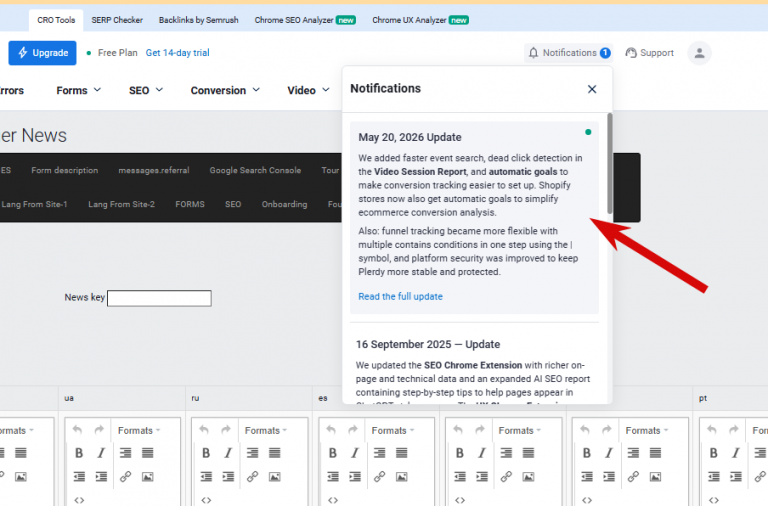
Task: Insert link in the es editor
Action: 379,476
